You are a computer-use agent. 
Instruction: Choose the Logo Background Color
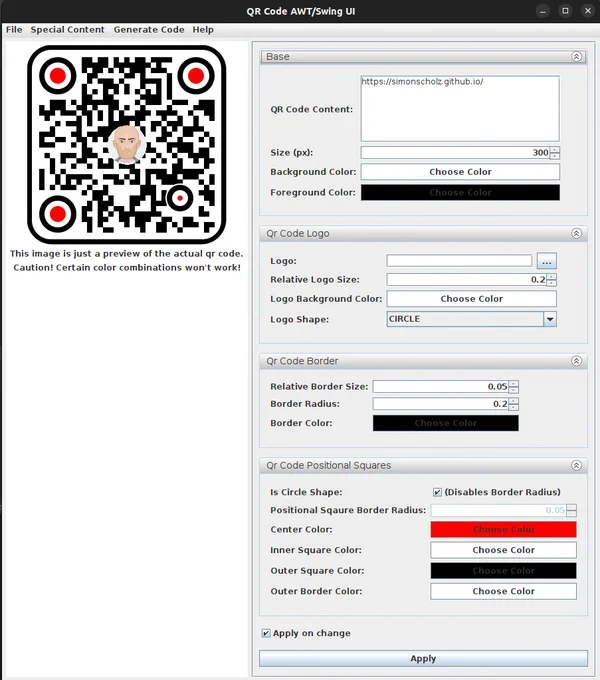click(x=472, y=299)
